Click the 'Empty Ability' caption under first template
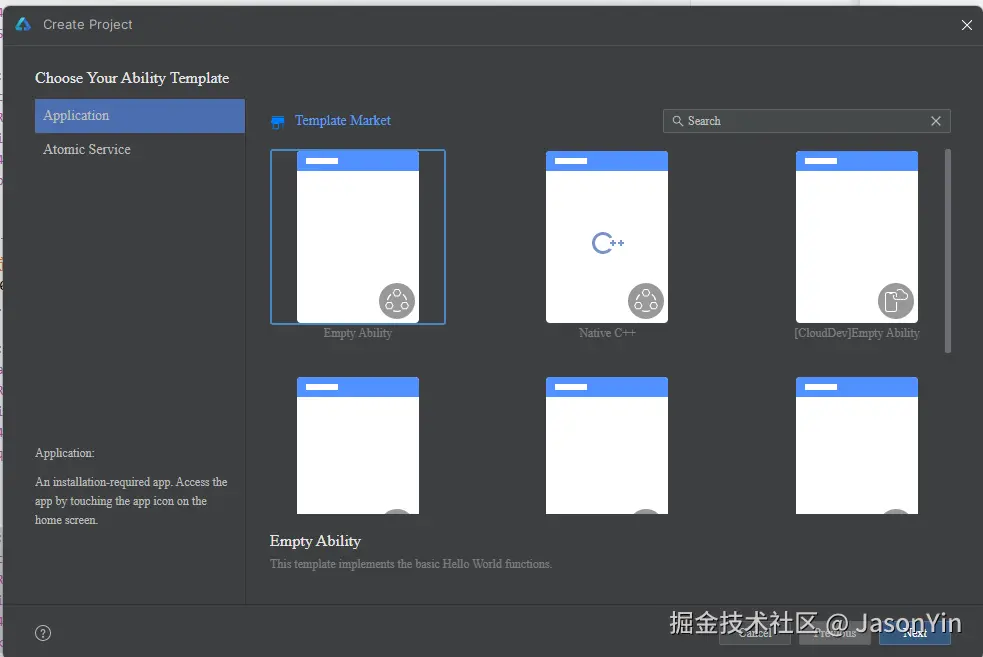Viewport: 983px width, 657px height. pos(357,333)
